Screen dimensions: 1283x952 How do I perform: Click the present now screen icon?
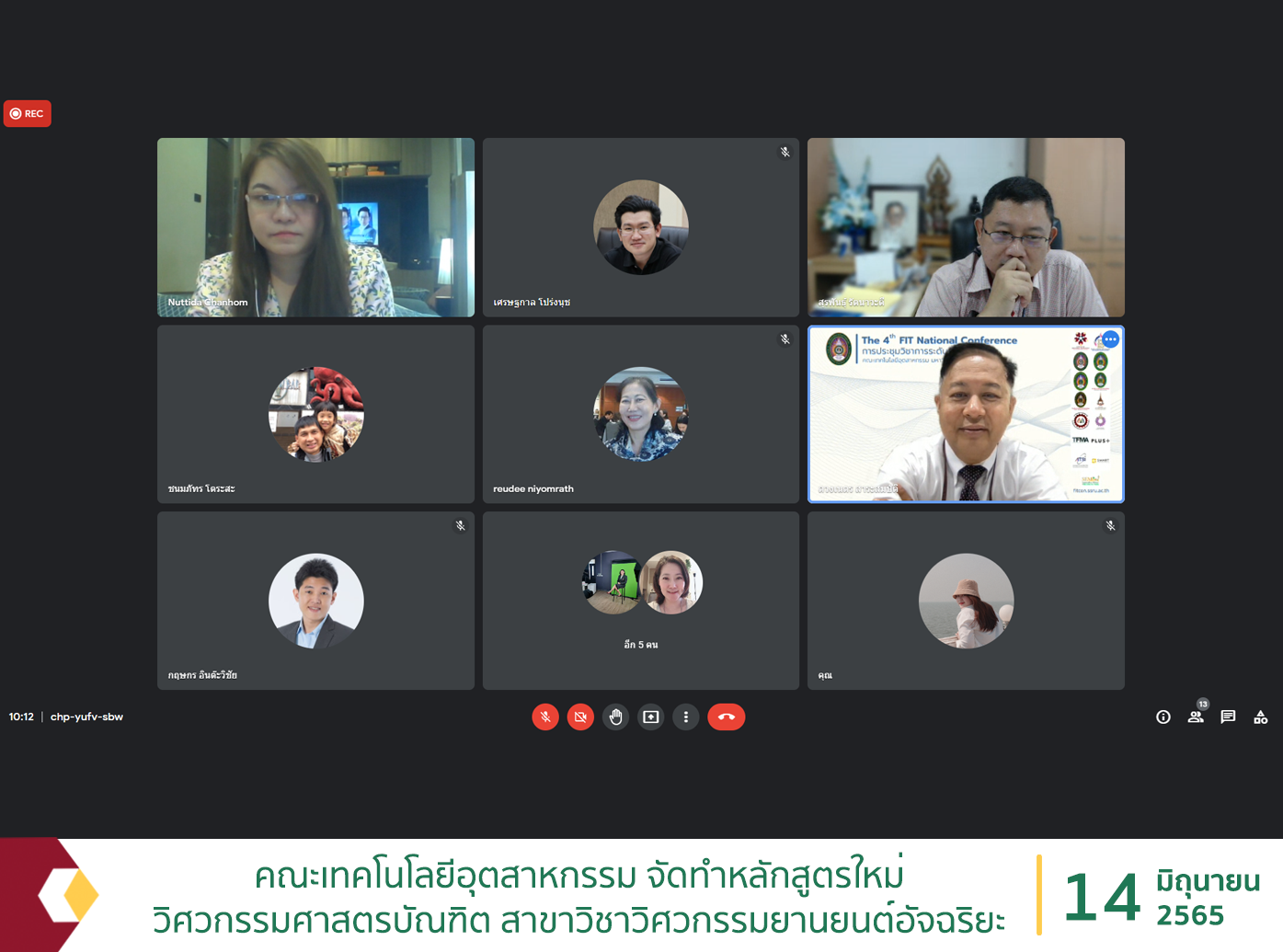coord(651,717)
